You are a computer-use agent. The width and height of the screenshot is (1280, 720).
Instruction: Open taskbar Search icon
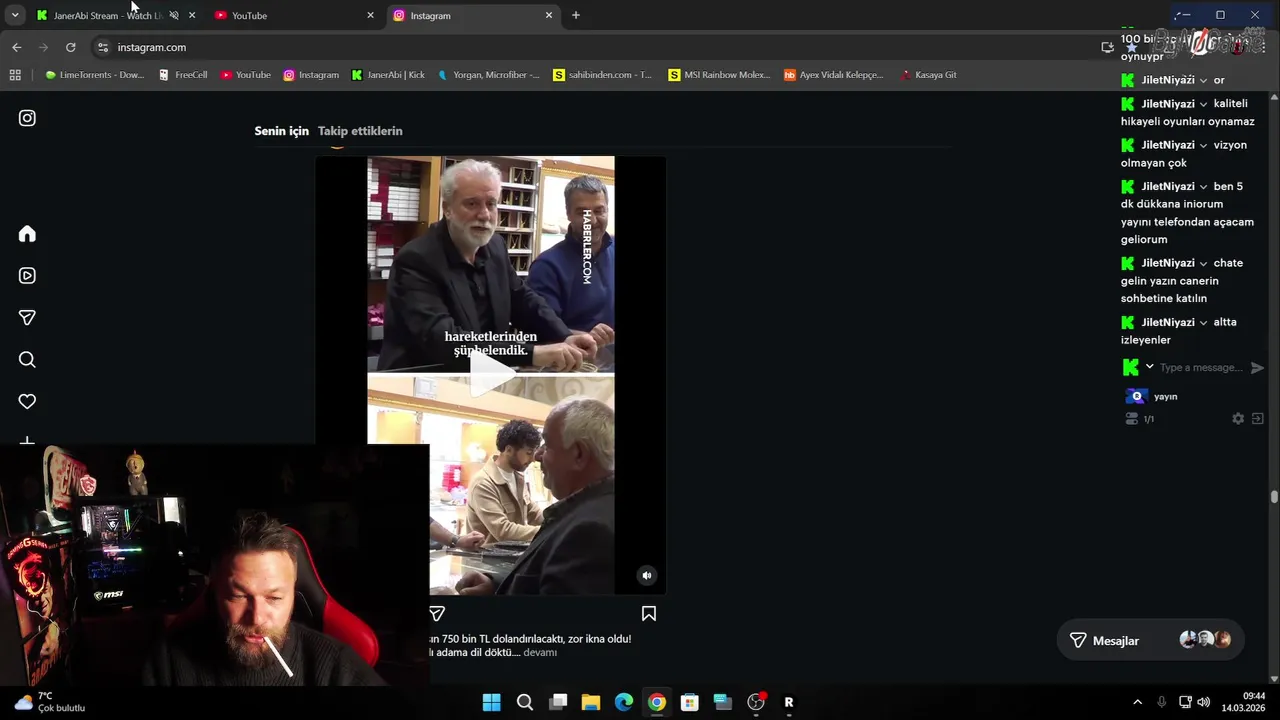tap(525, 702)
